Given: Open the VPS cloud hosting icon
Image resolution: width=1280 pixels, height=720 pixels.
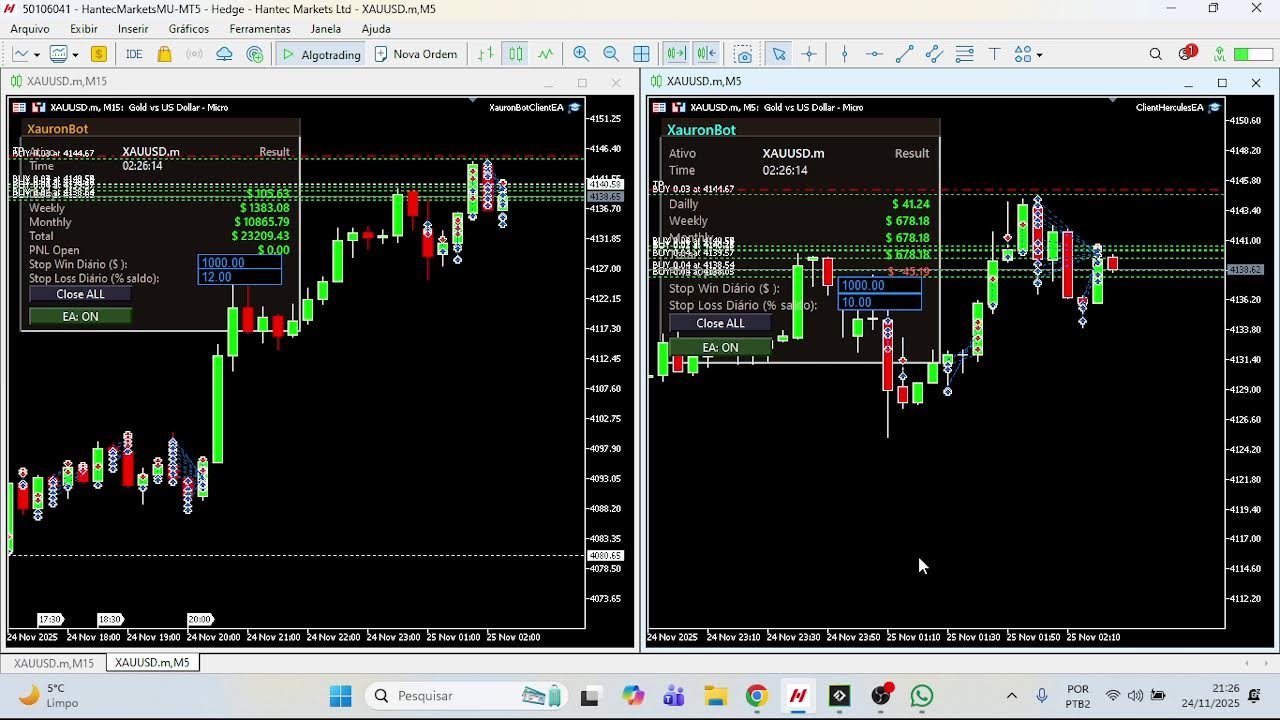Looking at the screenshot, I should 225,54.
